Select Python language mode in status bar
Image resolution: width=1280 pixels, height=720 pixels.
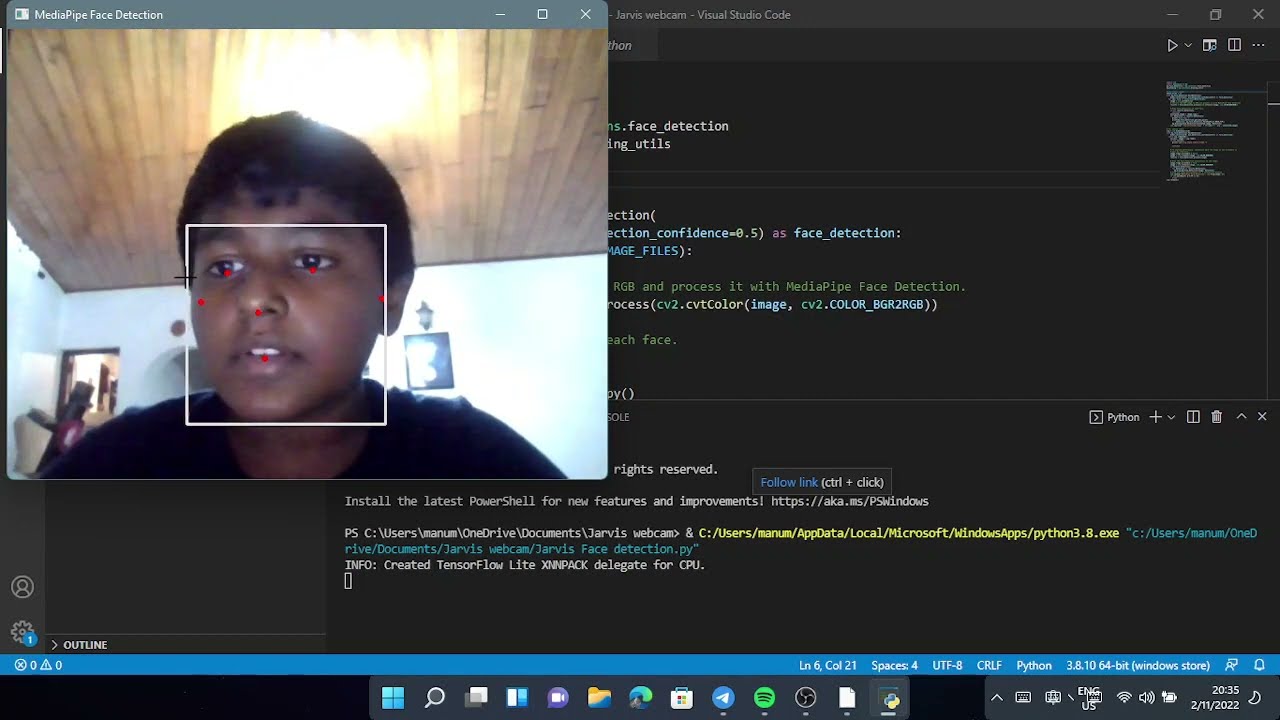click(1034, 665)
